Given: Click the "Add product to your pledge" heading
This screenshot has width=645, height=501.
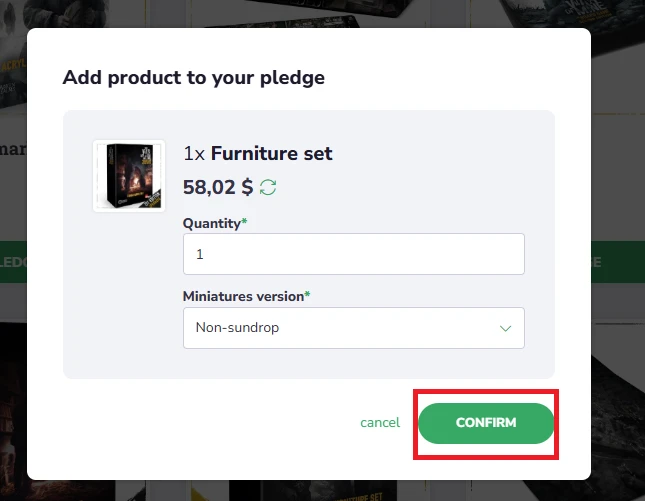Looking at the screenshot, I should coord(193,77).
